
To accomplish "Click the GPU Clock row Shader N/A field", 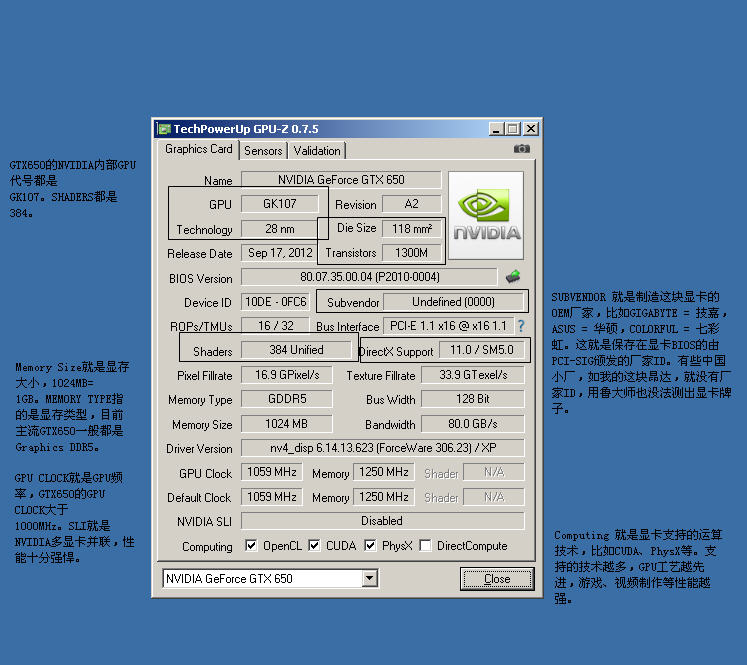I will [494, 472].
